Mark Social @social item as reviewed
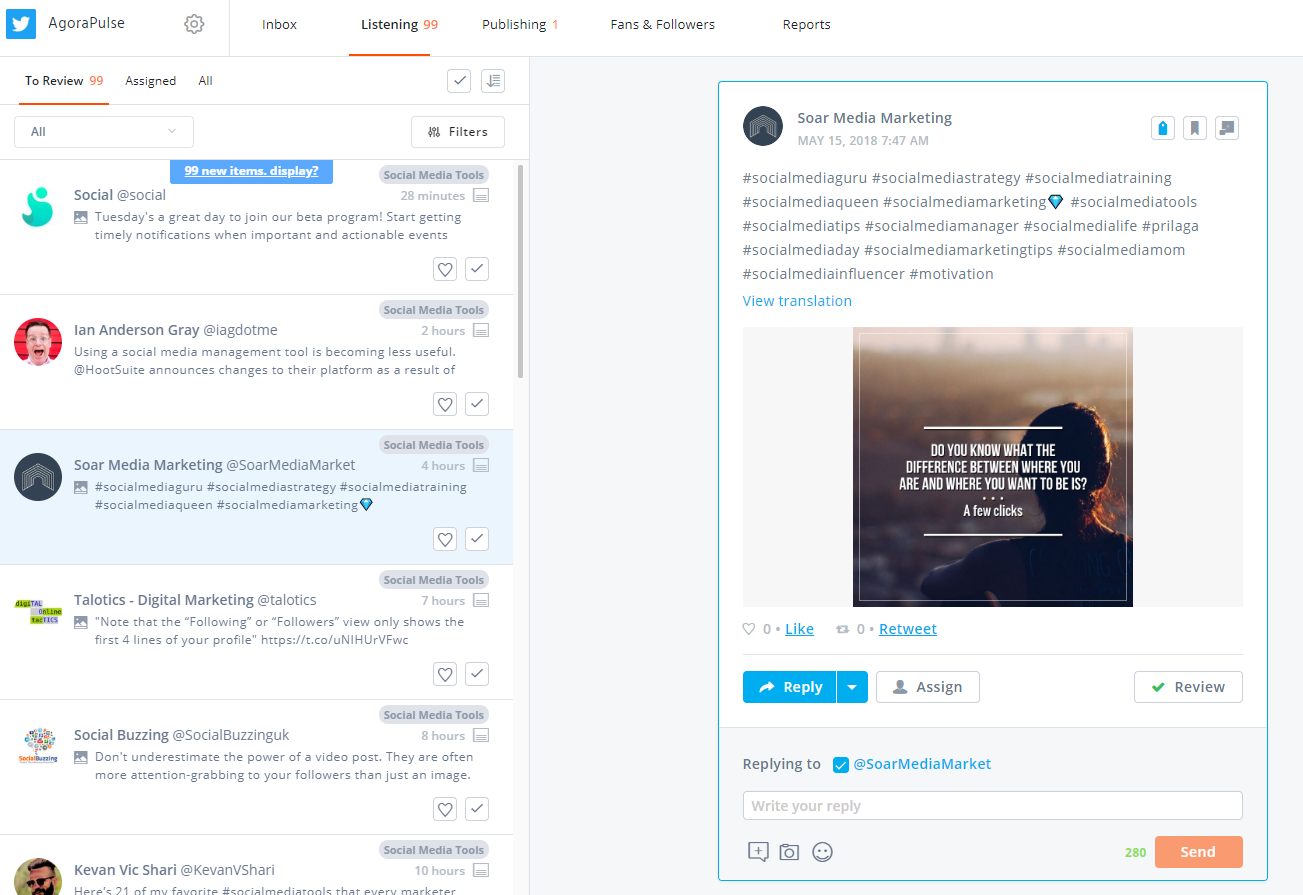This screenshot has height=895, width=1303. tap(477, 269)
